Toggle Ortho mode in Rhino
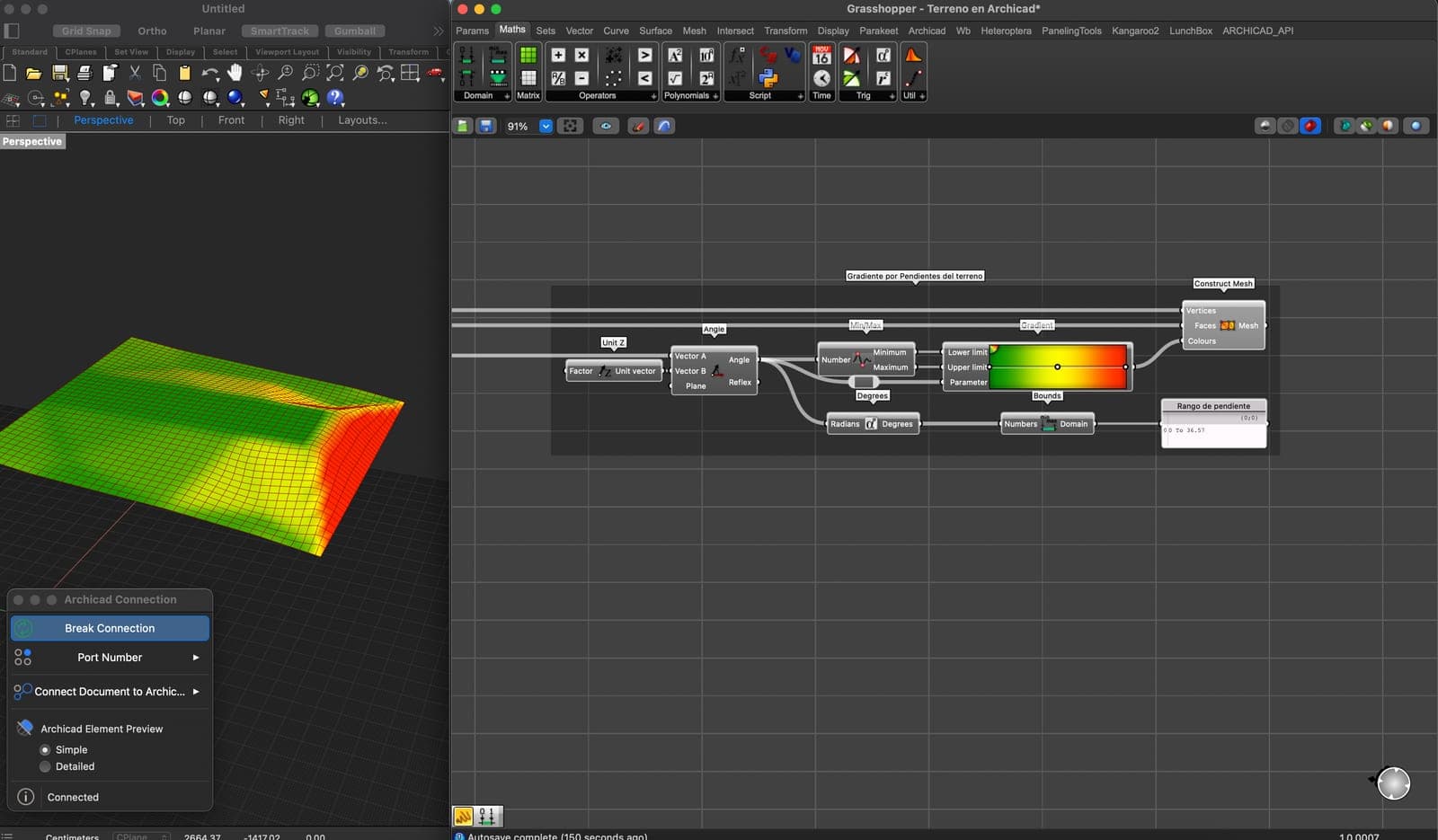The image size is (1438, 840). coord(152,31)
